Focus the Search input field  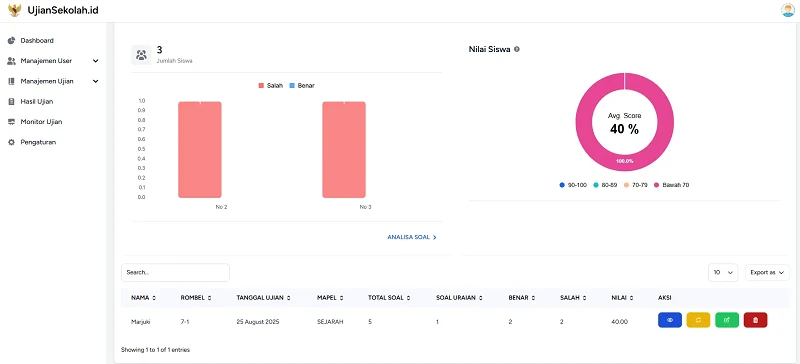(175, 273)
